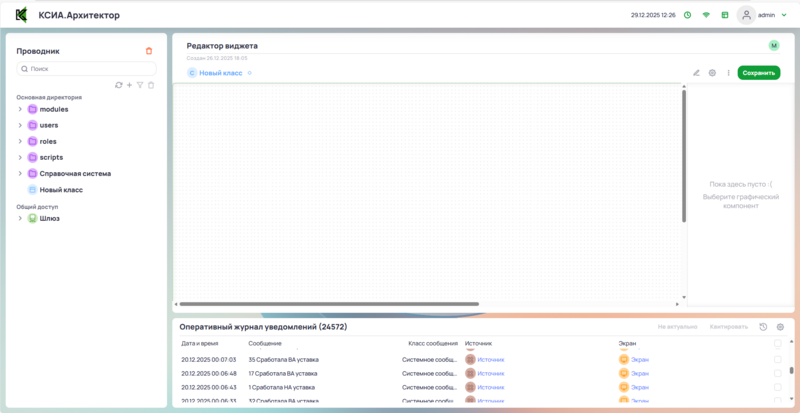Click the Поиск search field in explorer
Viewport: 800px width, 413px height.
click(x=87, y=69)
